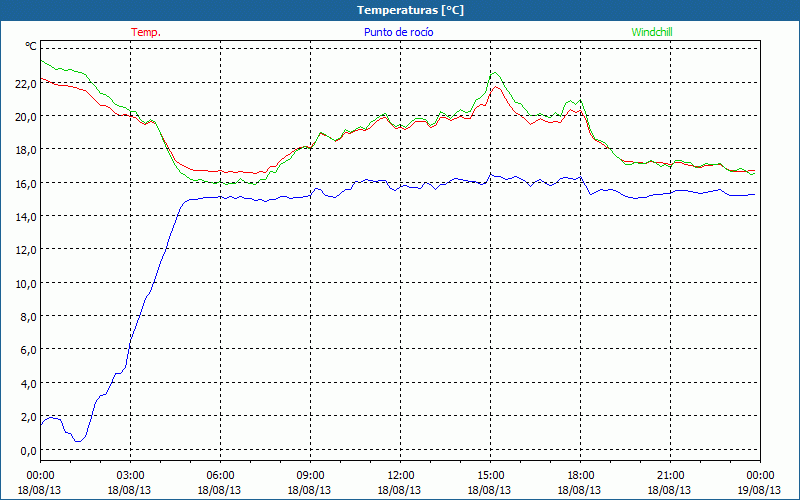
Task: Click the 19/08/13 date label
Action: point(759,490)
